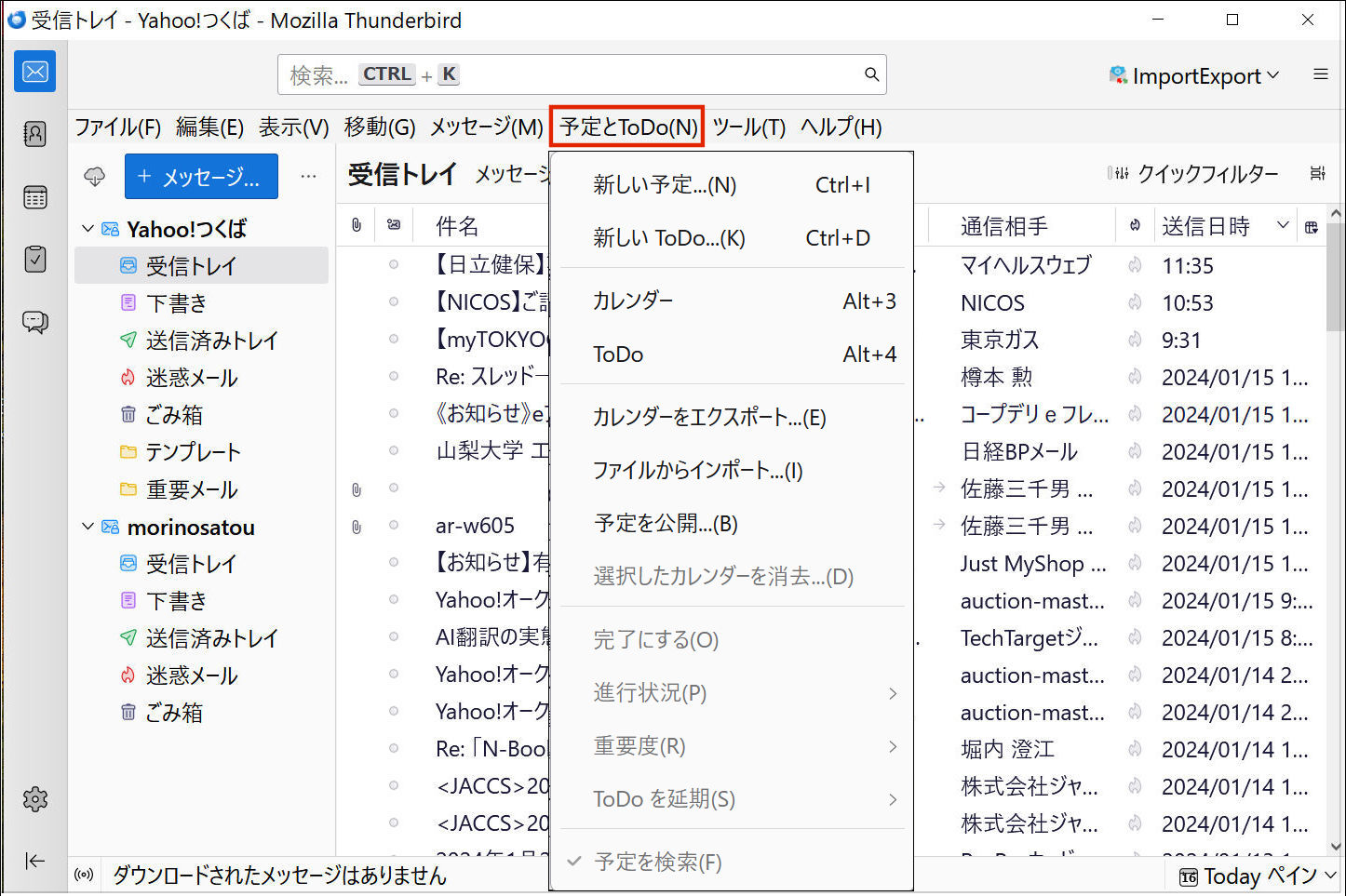The height and width of the screenshot is (896, 1346).
Task: Open the Address Book from the sidebar
Action: click(34, 134)
